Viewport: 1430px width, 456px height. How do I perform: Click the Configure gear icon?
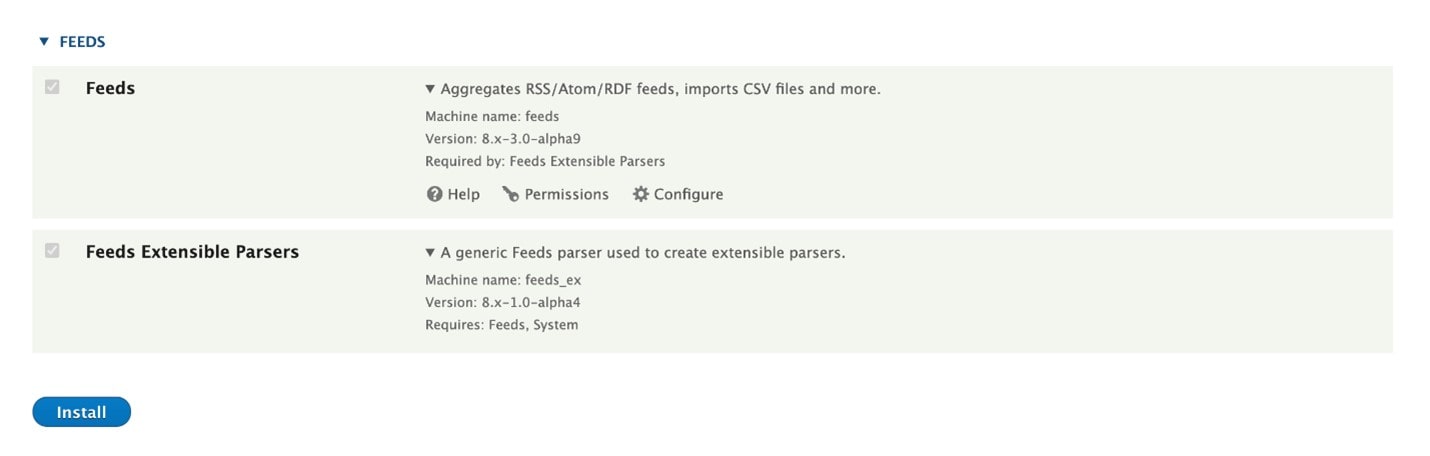click(641, 195)
